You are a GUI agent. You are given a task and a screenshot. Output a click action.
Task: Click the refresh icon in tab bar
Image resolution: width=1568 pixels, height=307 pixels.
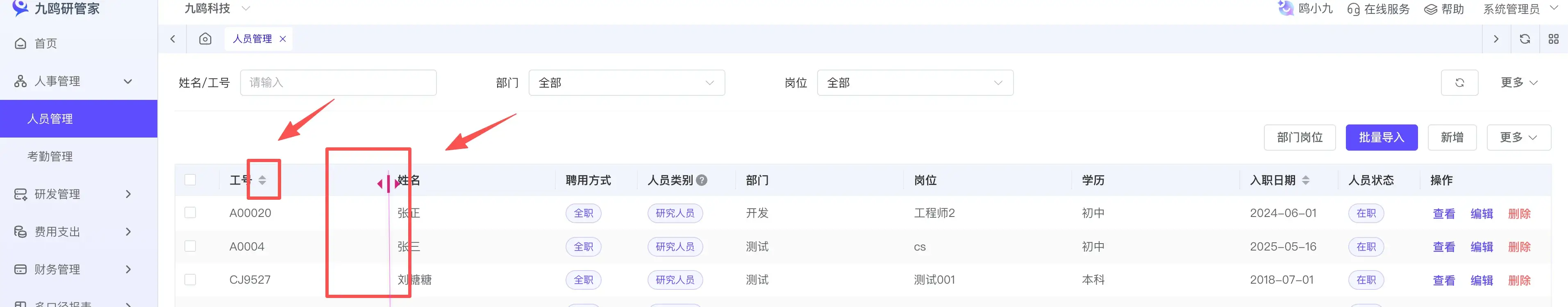coord(1525,38)
